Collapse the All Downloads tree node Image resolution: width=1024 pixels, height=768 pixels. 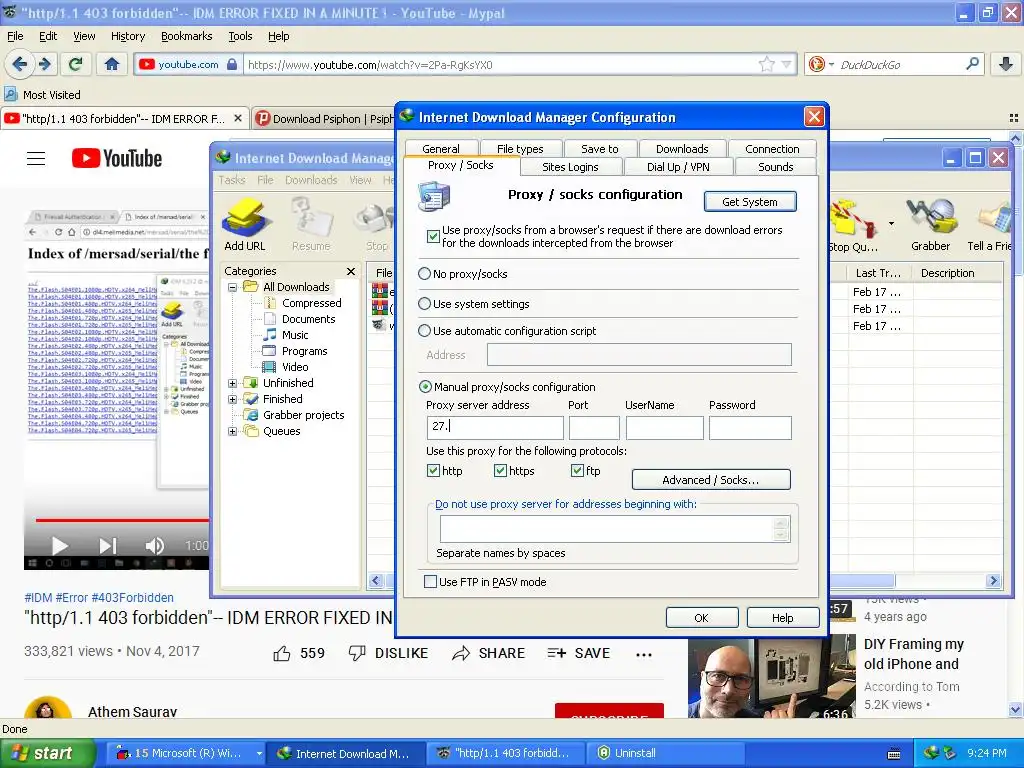[x=232, y=287]
